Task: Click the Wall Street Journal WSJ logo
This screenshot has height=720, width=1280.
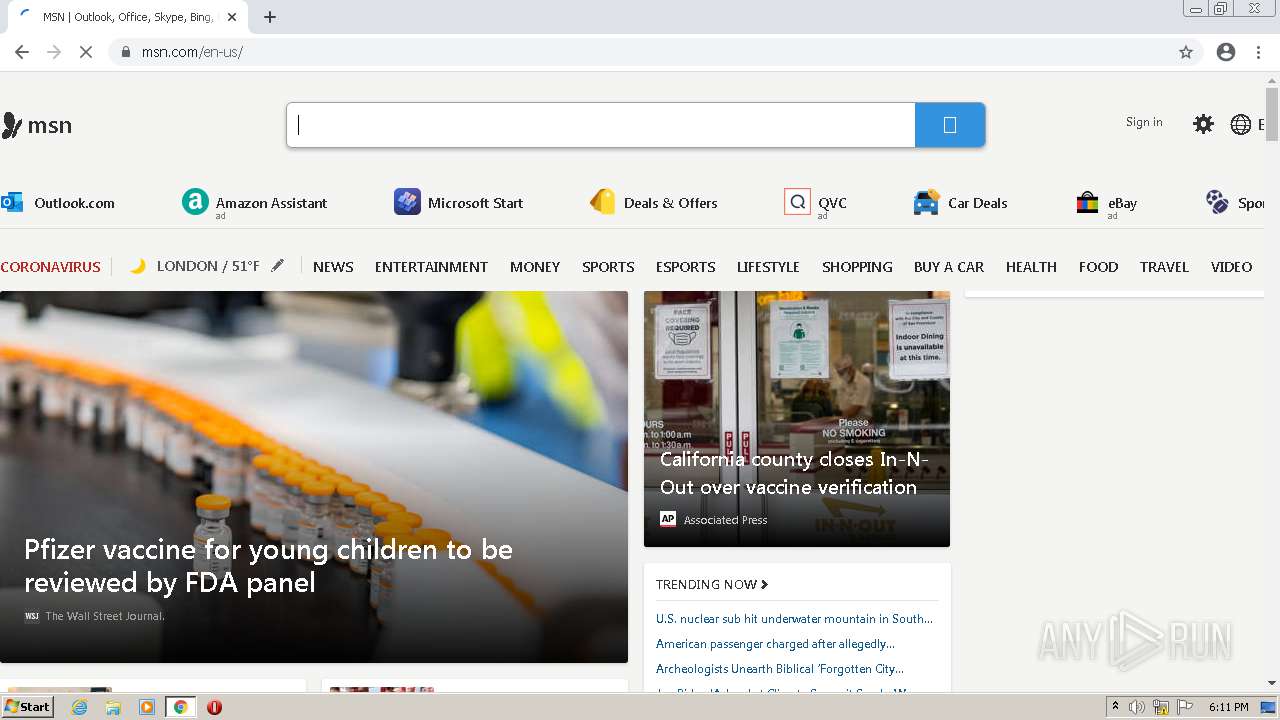Action: click(x=31, y=616)
